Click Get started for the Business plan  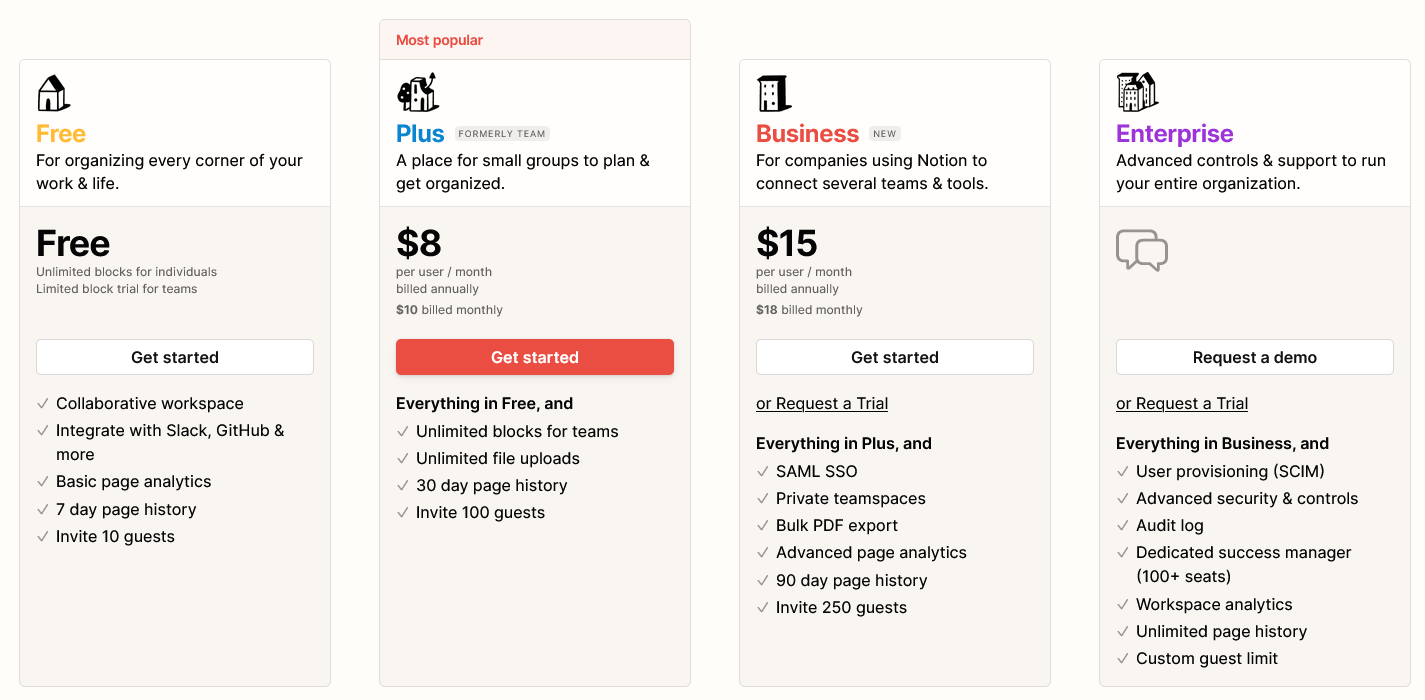[895, 357]
